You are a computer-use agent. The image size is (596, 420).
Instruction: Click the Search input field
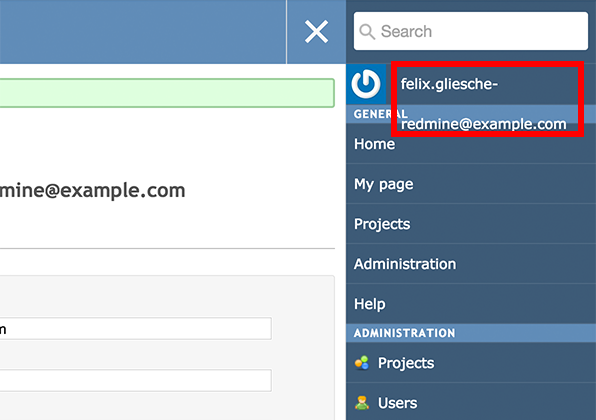[471, 31]
